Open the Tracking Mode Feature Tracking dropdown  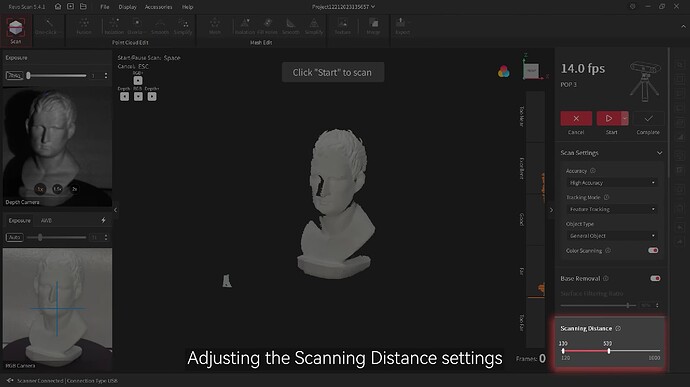612,209
